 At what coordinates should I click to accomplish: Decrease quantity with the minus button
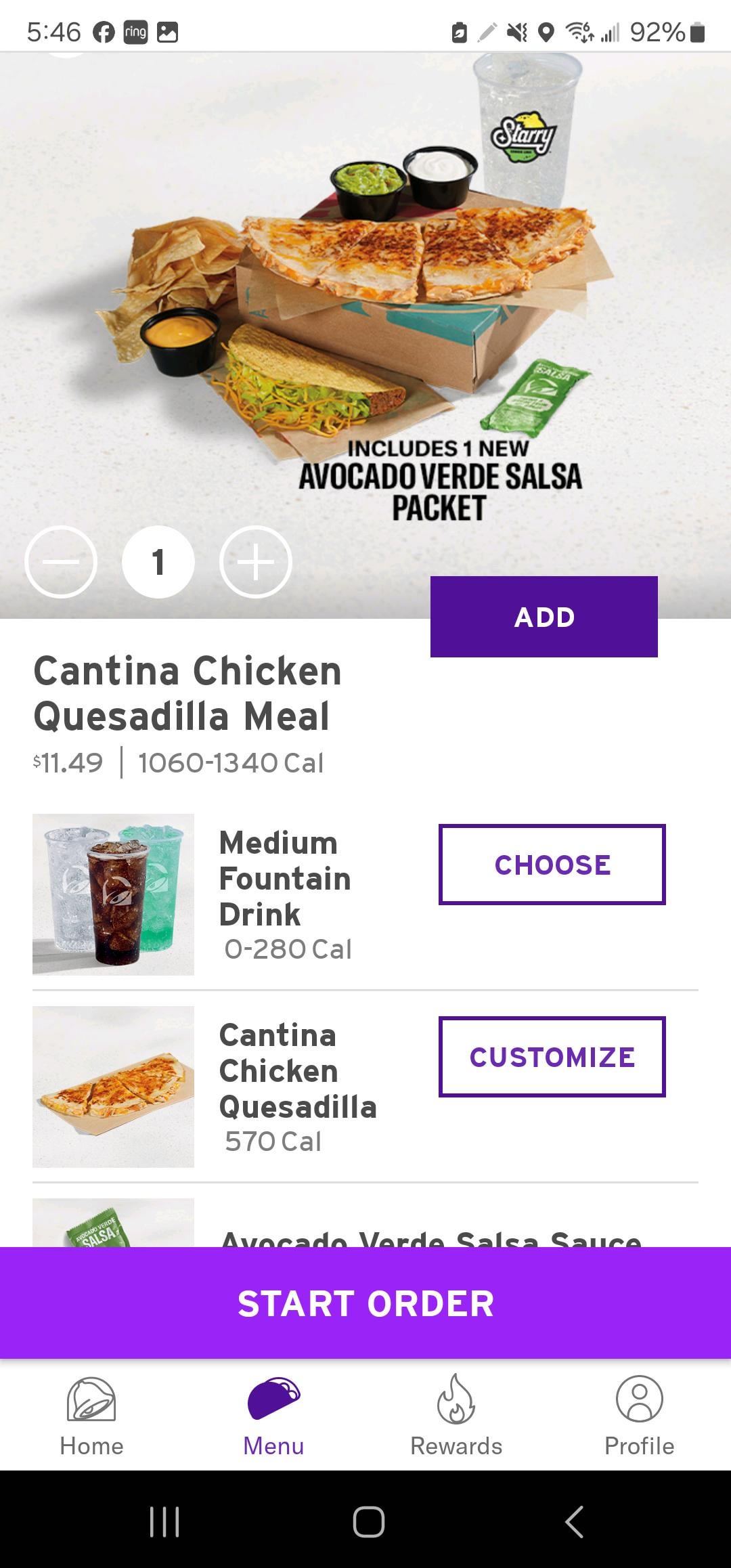[61, 562]
